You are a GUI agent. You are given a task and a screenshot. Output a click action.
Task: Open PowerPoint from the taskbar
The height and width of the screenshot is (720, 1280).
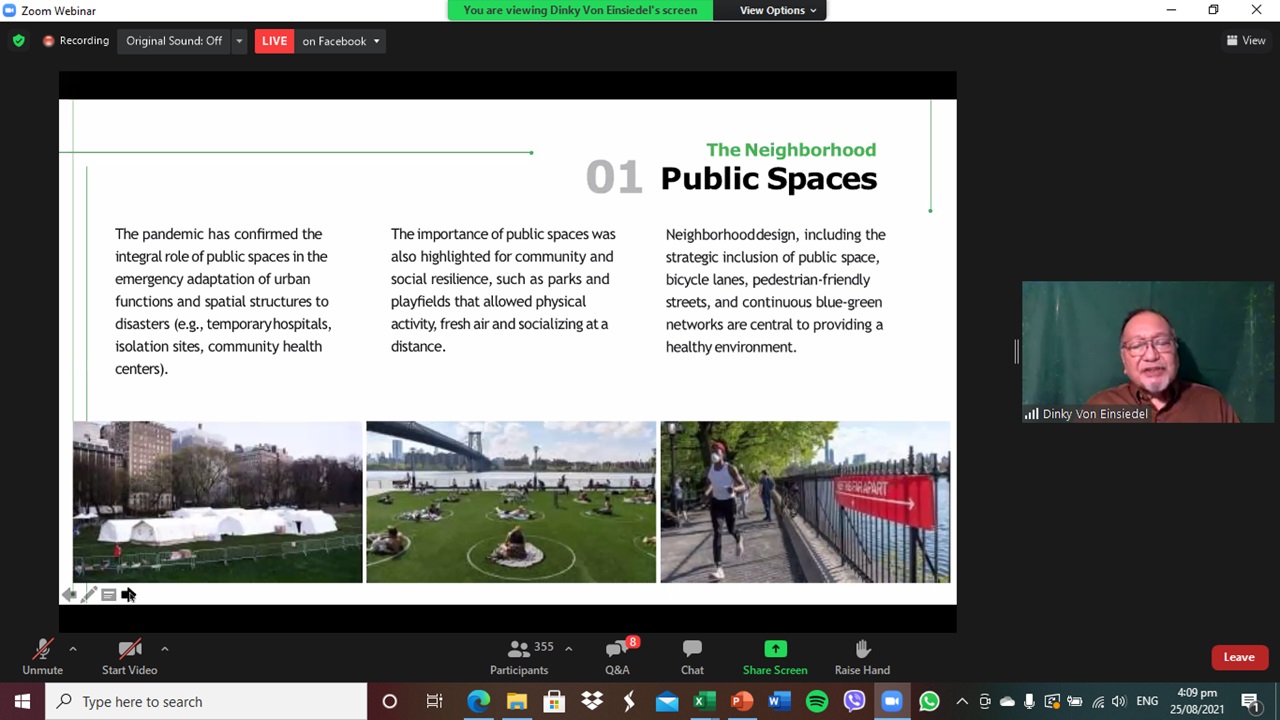click(x=742, y=701)
